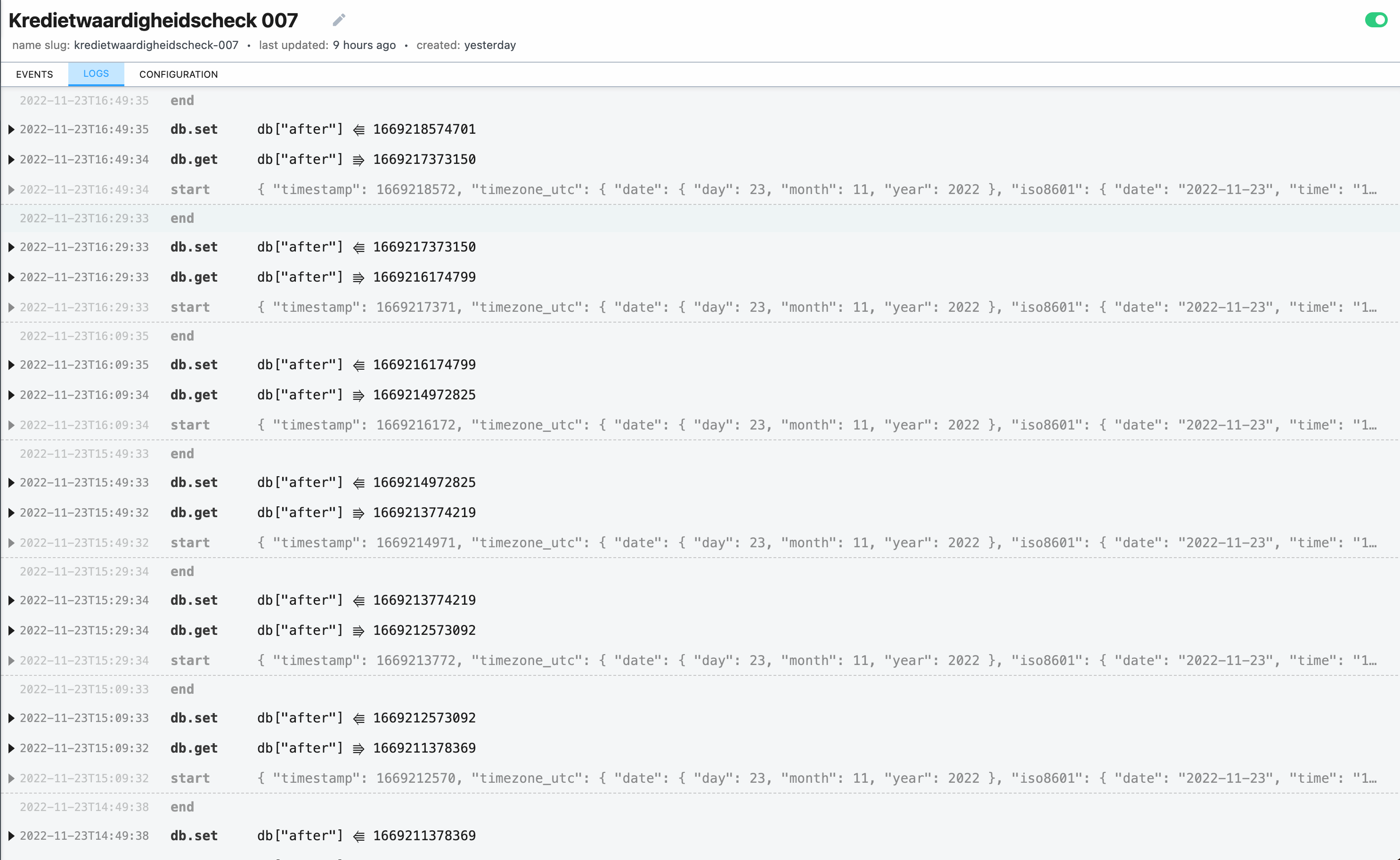The height and width of the screenshot is (860, 1400).
Task: Click the db.set arrow icon at 15:29:34
Action: coord(358,600)
